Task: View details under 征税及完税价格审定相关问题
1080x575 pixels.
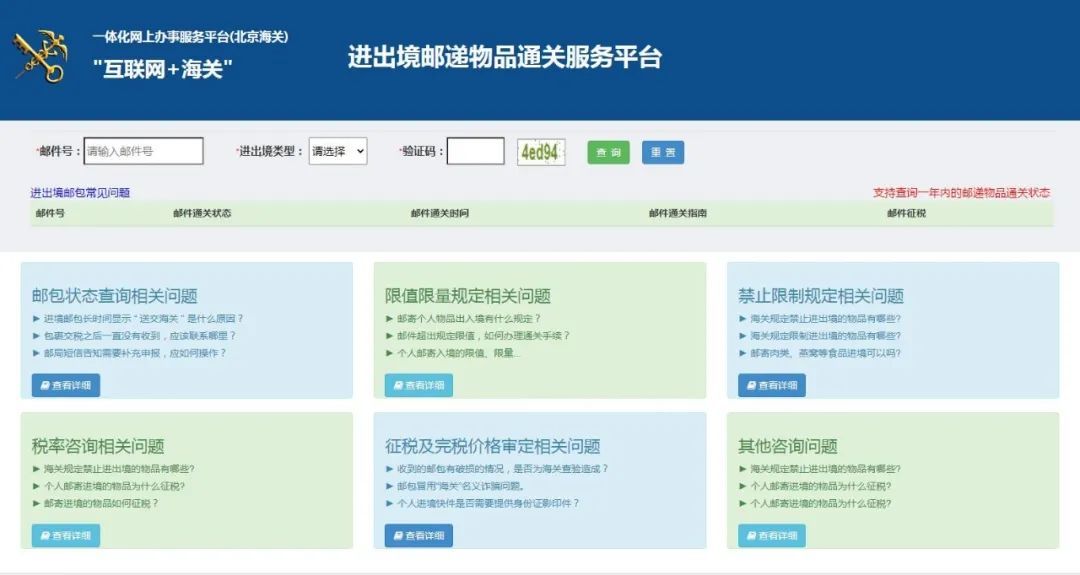Action: (x=418, y=535)
